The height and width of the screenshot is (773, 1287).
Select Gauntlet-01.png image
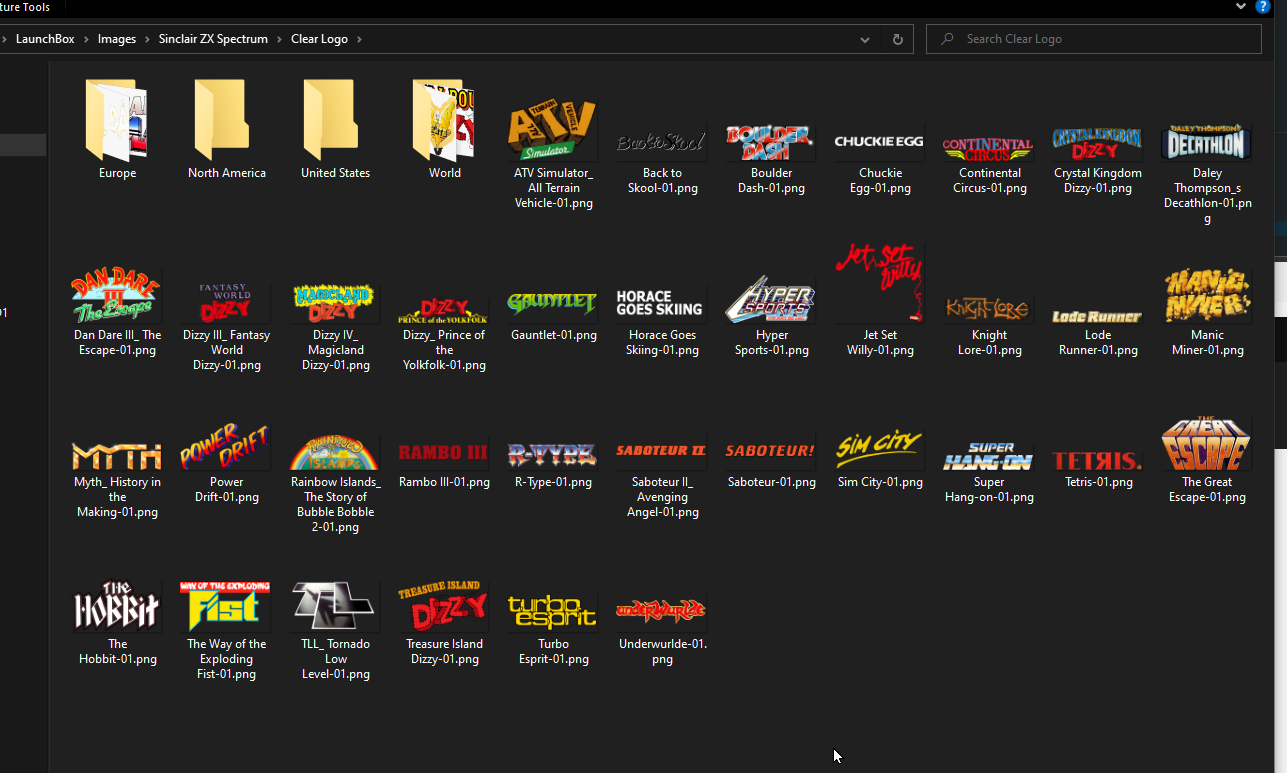[x=553, y=315]
